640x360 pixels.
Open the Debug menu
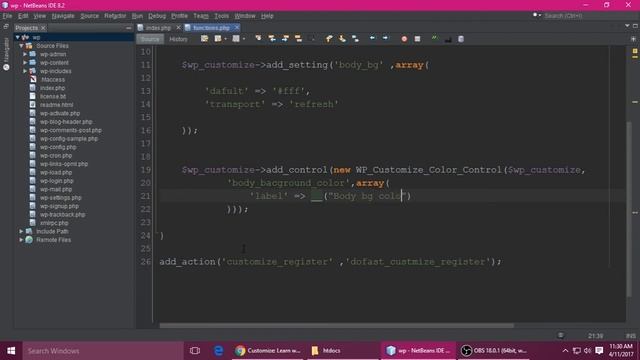[157, 16]
